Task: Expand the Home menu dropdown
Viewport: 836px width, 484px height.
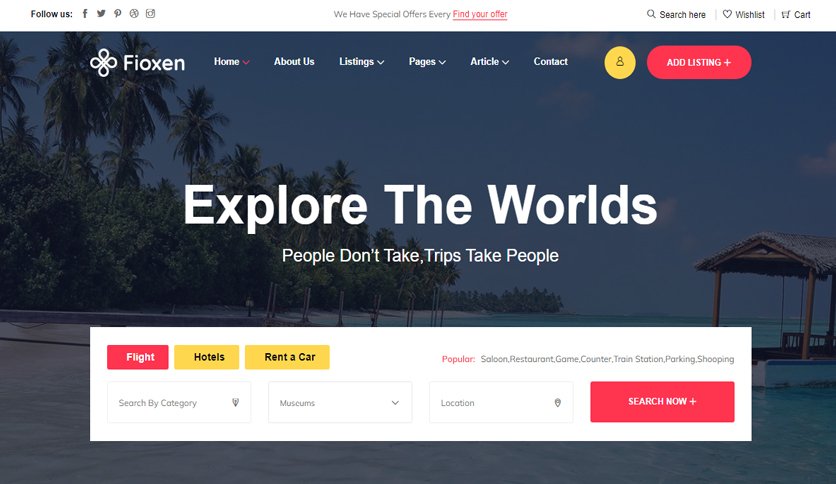Action: pos(231,62)
